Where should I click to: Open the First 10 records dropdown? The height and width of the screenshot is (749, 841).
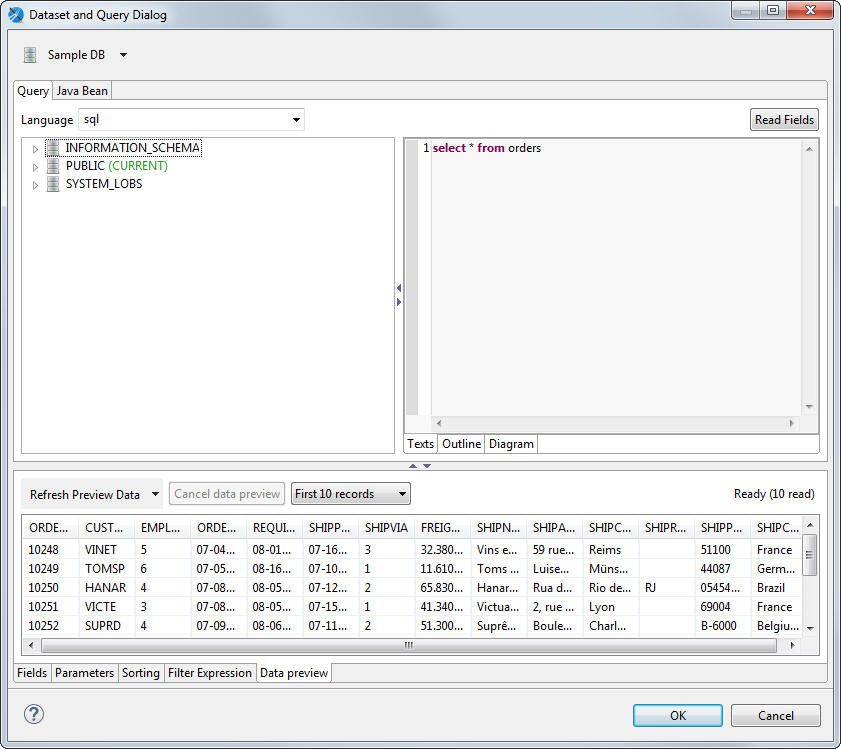(x=351, y=494)
